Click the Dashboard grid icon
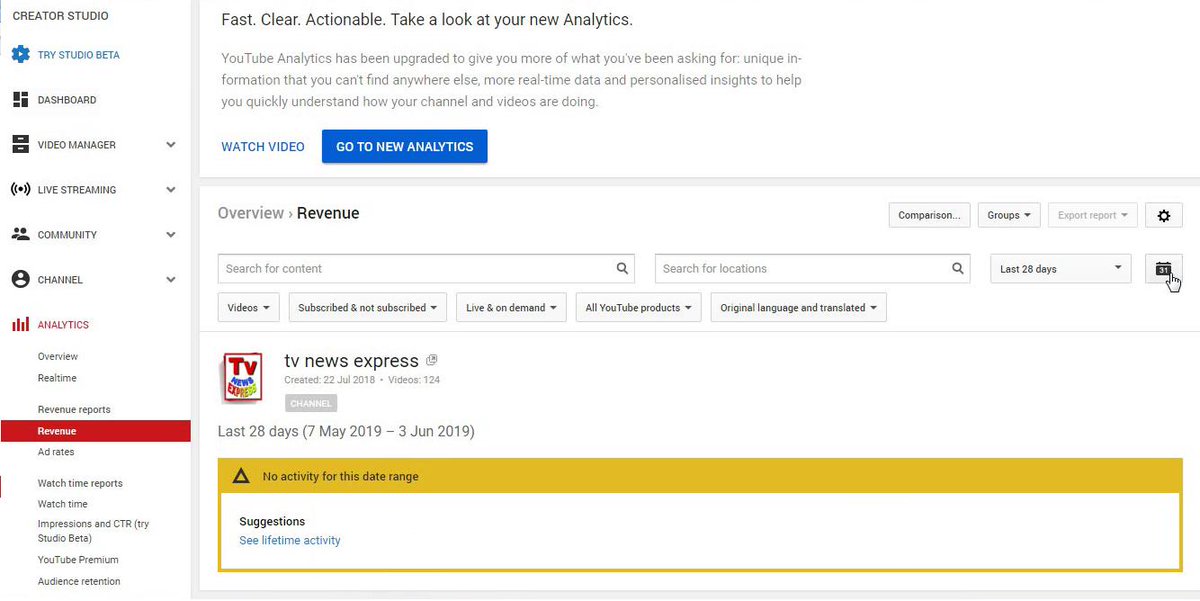The image size is (1200, 601). coord(20,100)
